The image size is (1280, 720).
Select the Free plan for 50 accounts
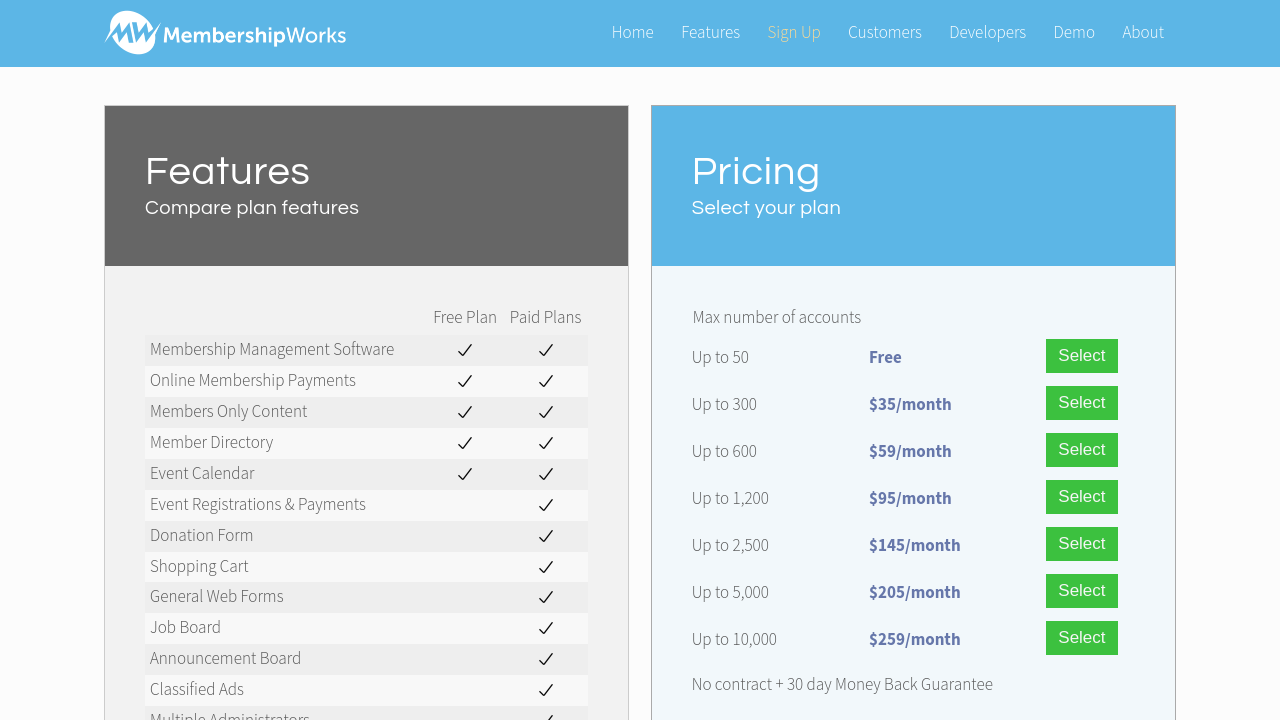pos(1081,356)
